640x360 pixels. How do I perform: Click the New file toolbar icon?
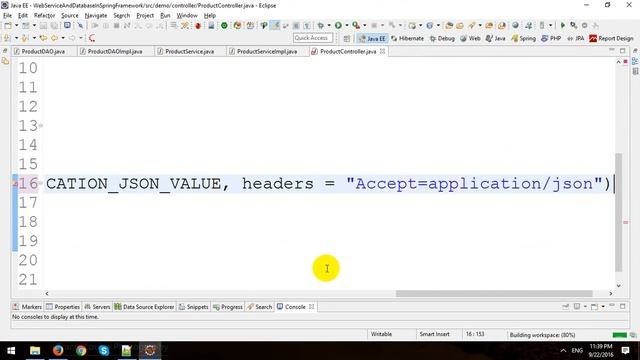click(8, 25)
